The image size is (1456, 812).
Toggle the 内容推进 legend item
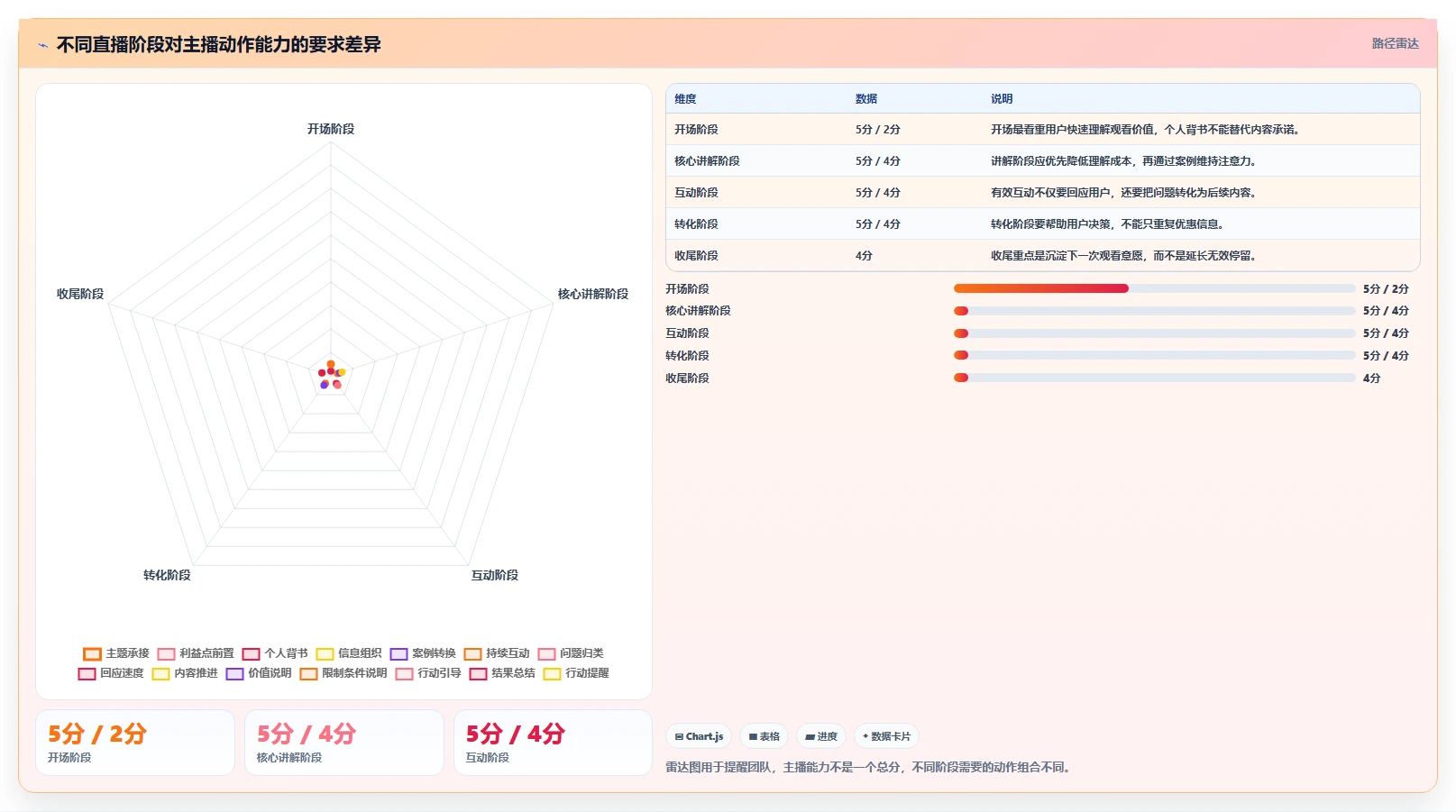pos(185,673)
